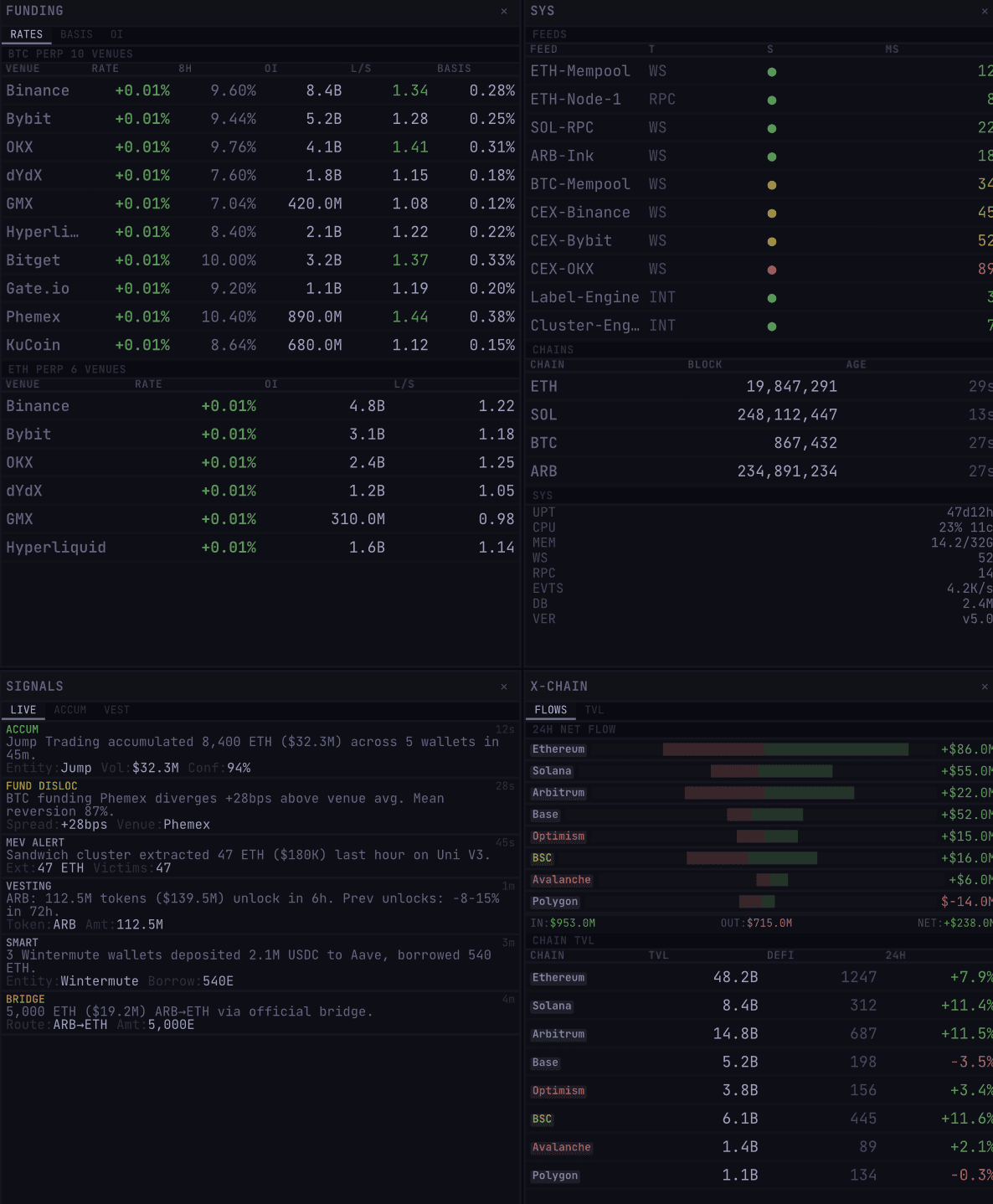Click ARB-Ink feed status dot
This screenshot has height=1204, width=993.
[x=772, y=157]
